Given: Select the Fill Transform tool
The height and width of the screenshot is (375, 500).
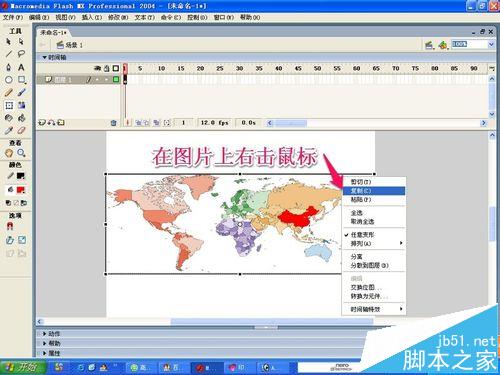Looking at the screenshot, I should pyautogui.click(x=21, y=105).
